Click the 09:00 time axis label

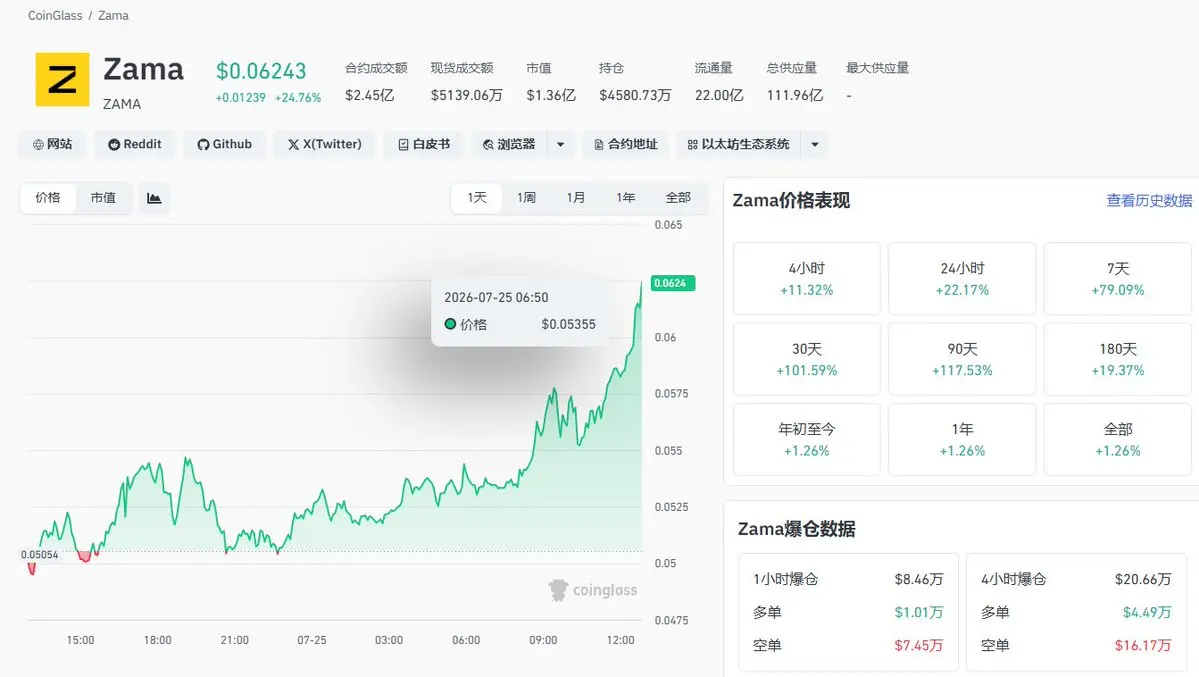[543, 640]
